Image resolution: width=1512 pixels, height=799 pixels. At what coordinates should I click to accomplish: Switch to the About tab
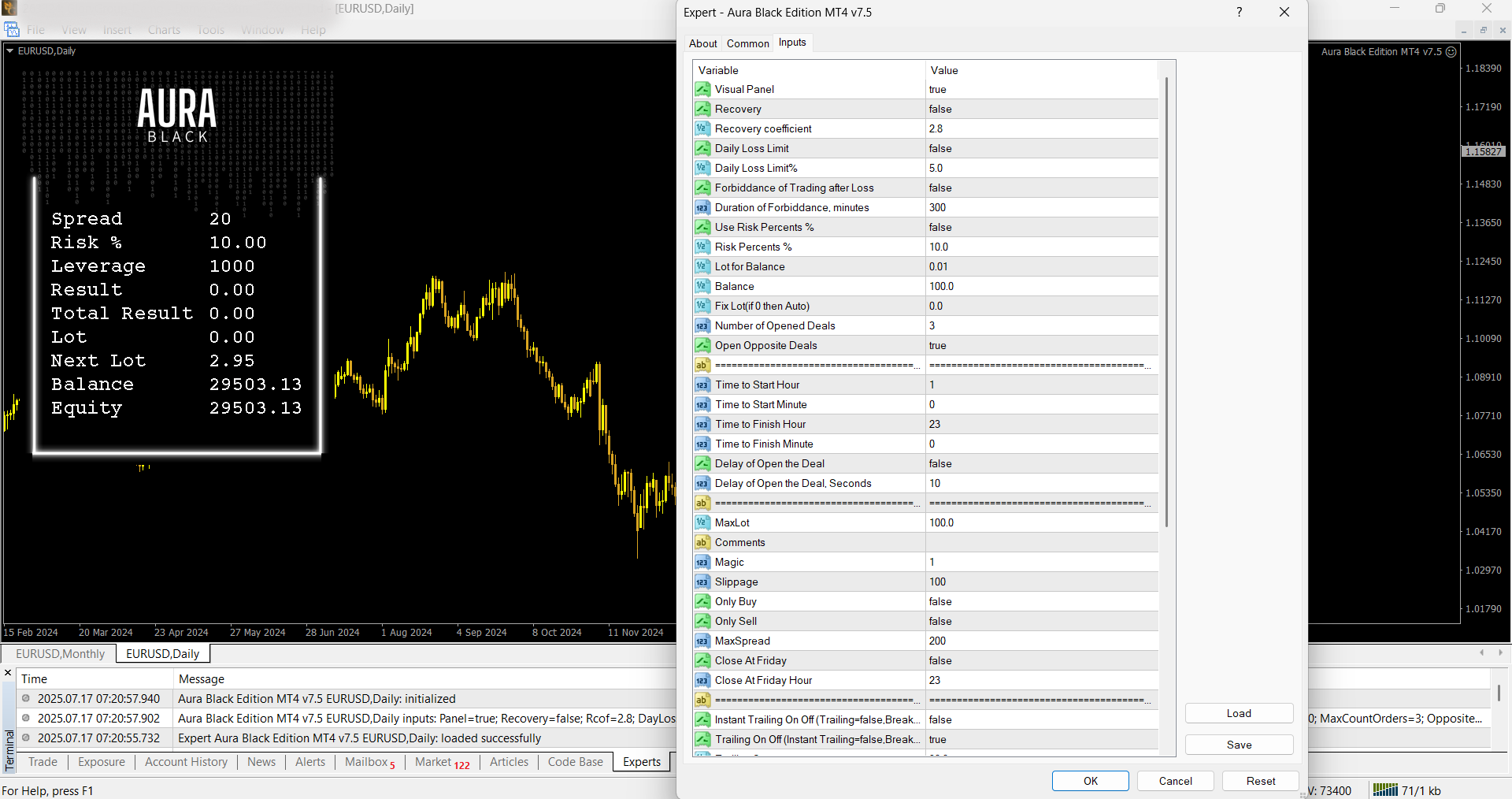pyautogui.click(x=702, y=43)
